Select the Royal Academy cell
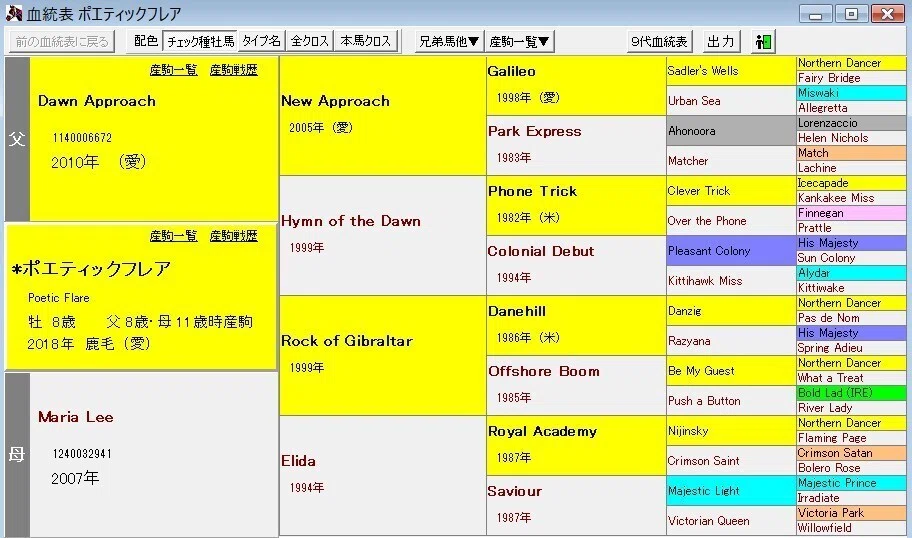The image size is (912, 538). pyautogui.click(x=576, y=445)
